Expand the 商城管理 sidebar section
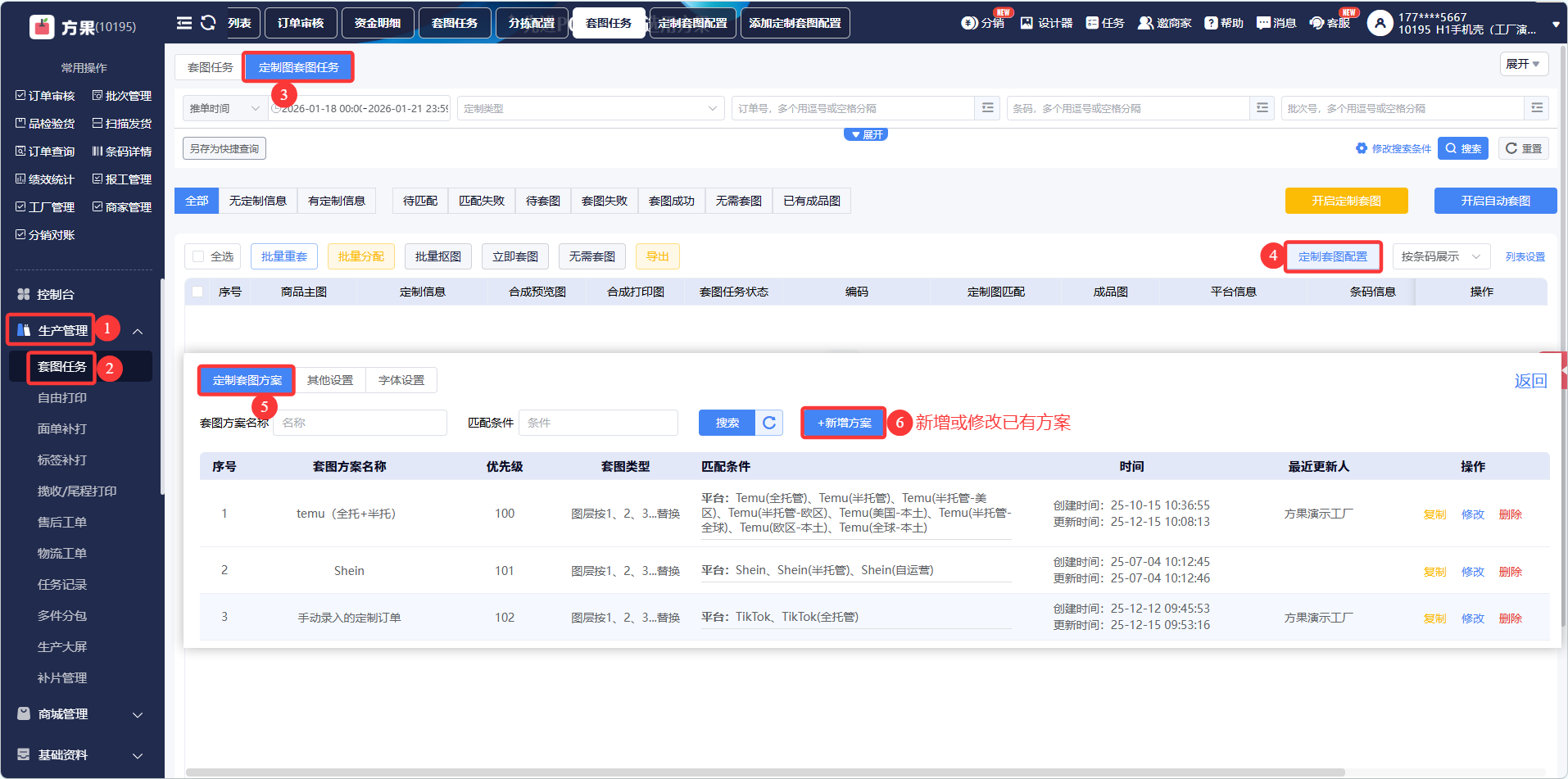Image resolution: width=1568 pixels, height=779 pixels. pos(138,714)
